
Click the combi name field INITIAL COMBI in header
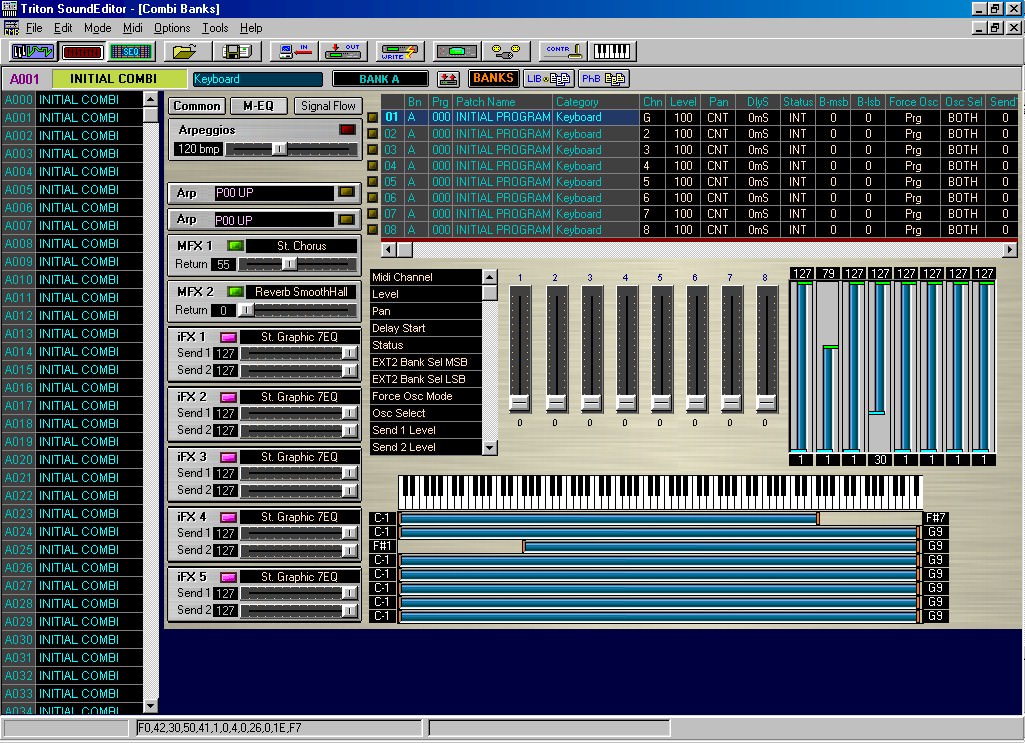pyautogui.click(x=119, y=79)
